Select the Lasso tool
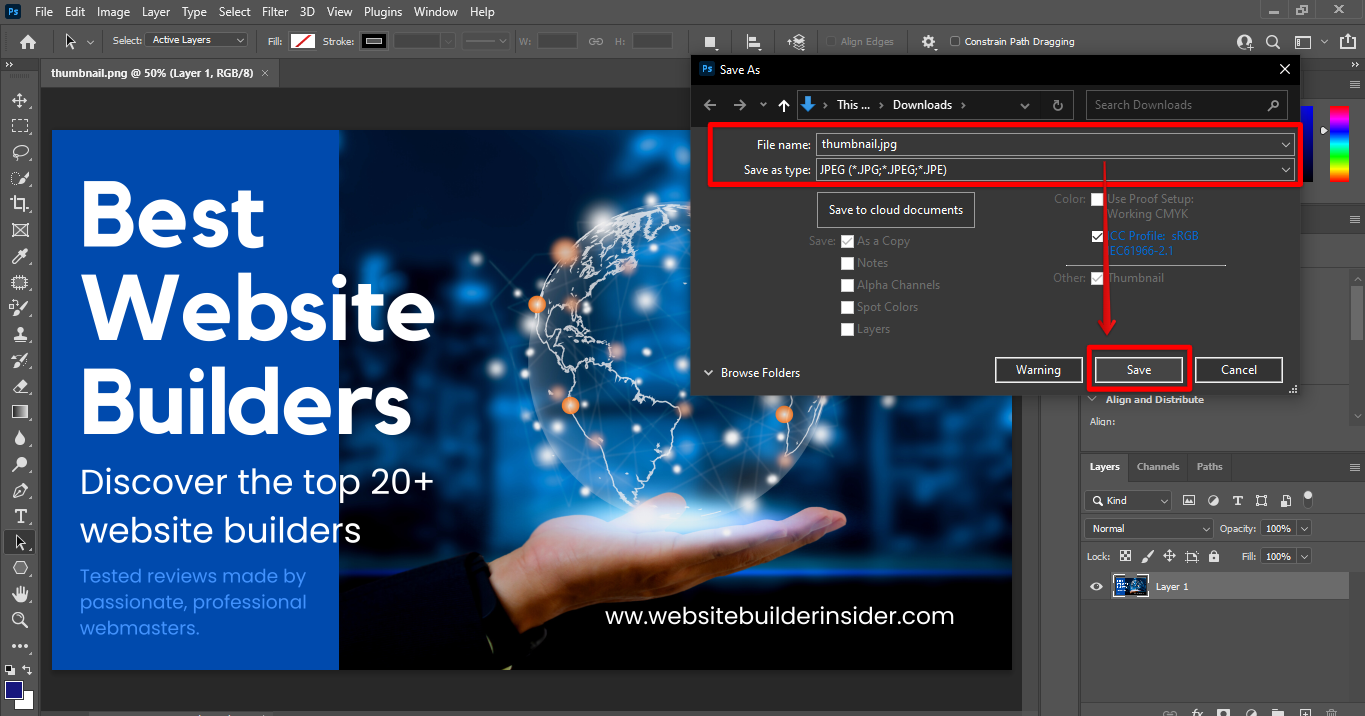 tap(20, 152)
